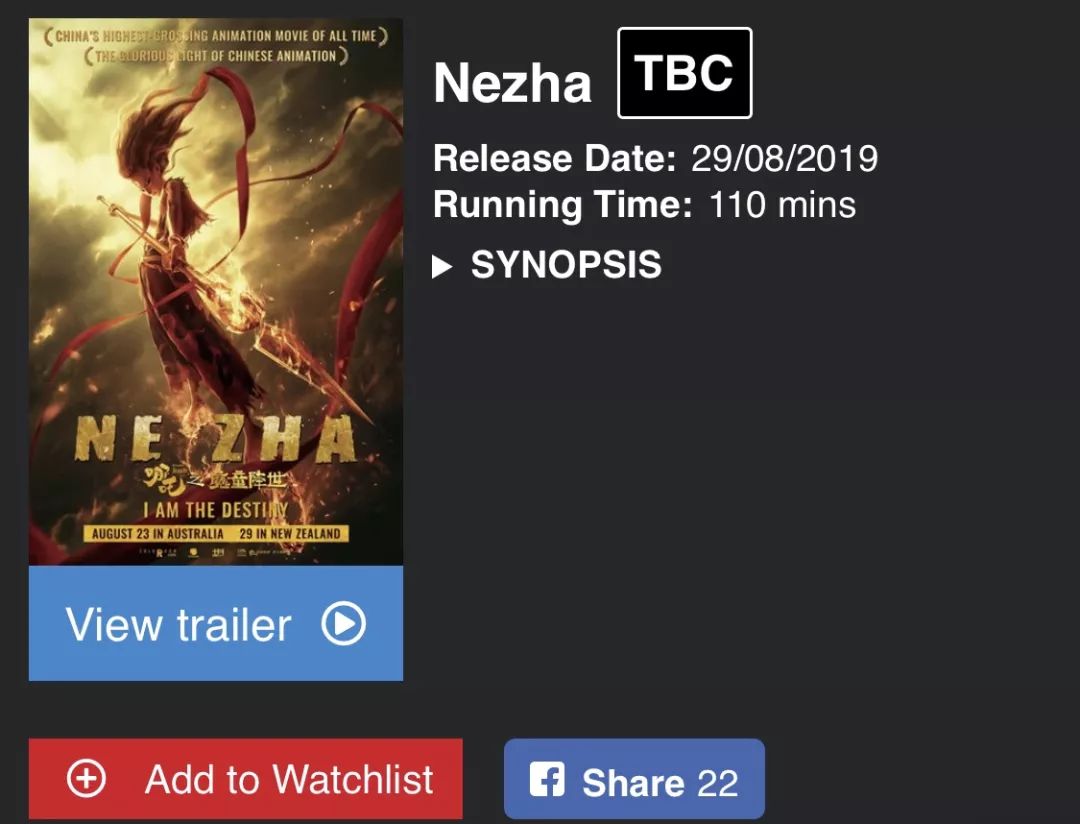Click the share count 22

(x=718, y=782)
